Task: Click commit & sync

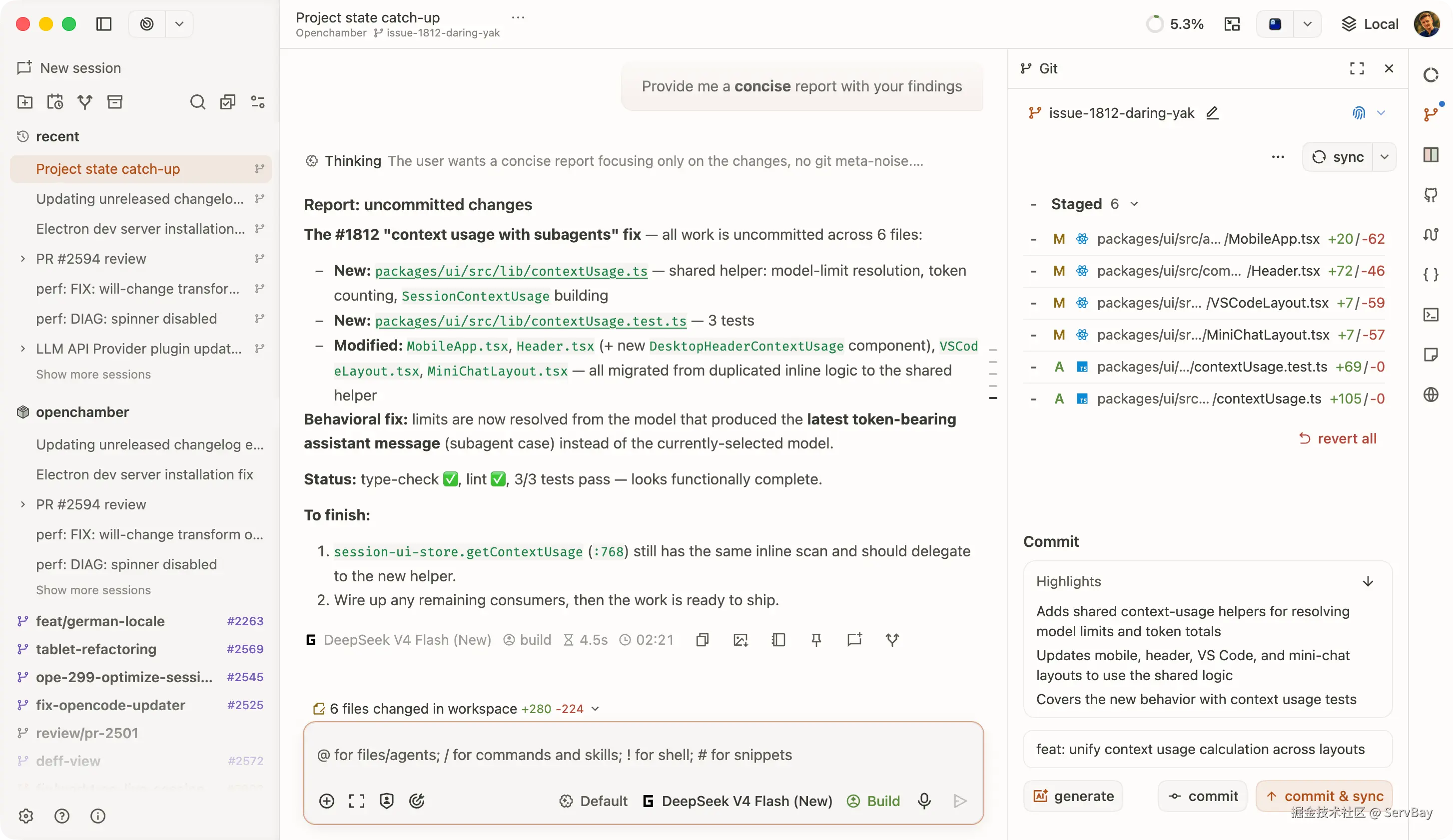Action: (1325, 796)
